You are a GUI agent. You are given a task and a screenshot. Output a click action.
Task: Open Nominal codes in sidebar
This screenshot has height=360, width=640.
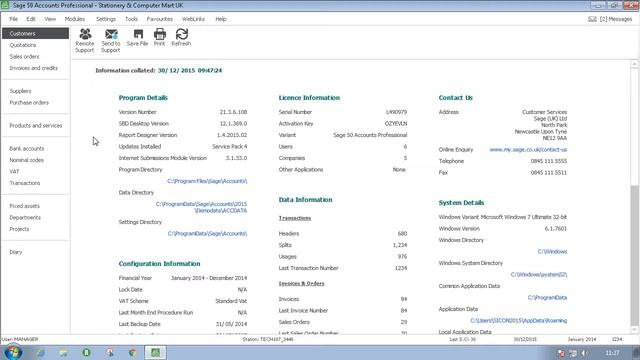(x=27, y=160)
